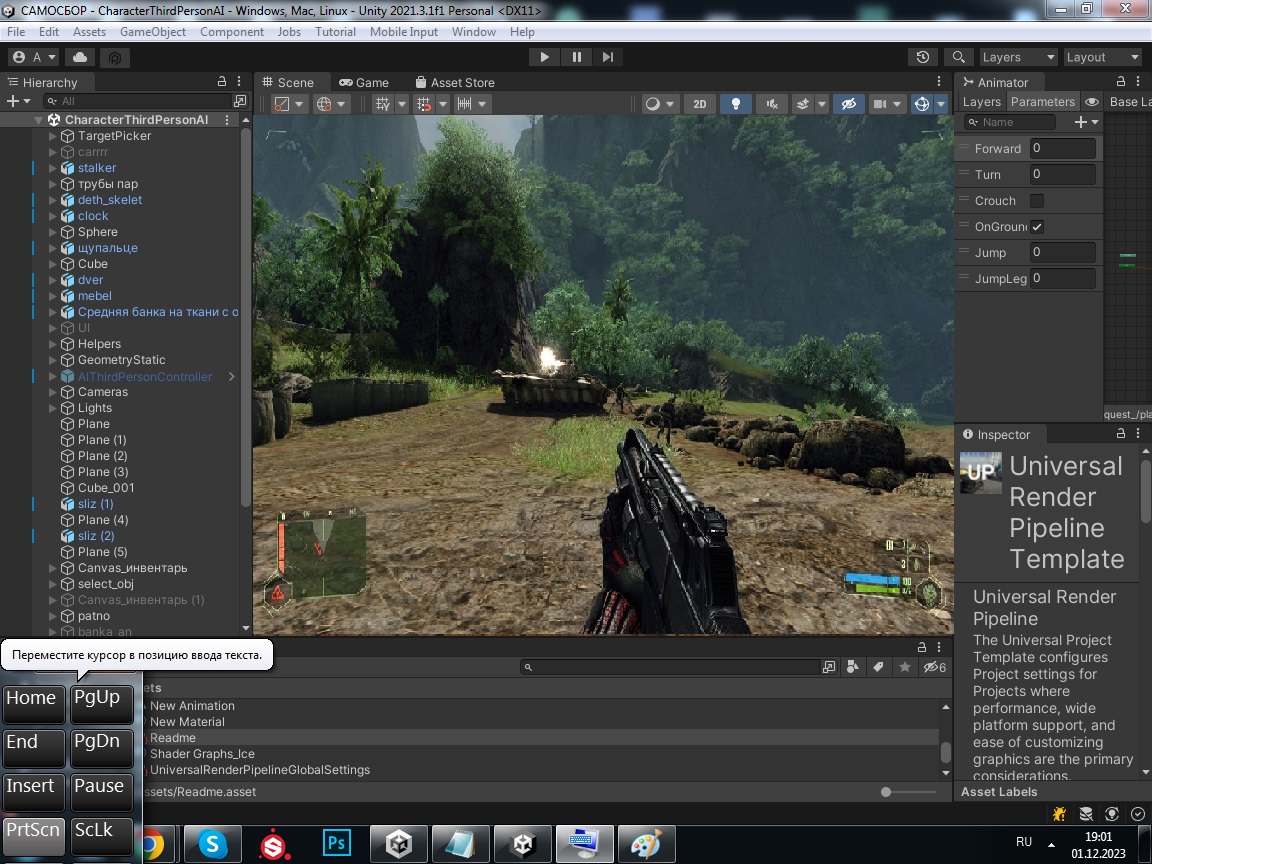The width and height of the screenshot is (1280, 864).
Task: Open the GameObject menu
Action: coord(153,32)
